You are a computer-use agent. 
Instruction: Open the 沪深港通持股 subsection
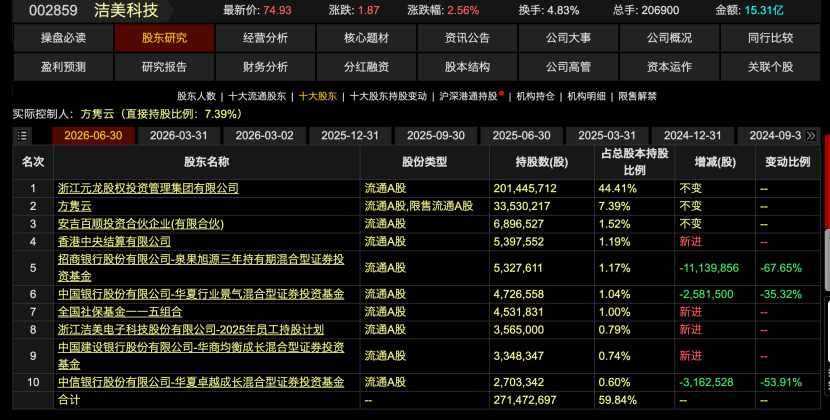[x=468, y=96]
